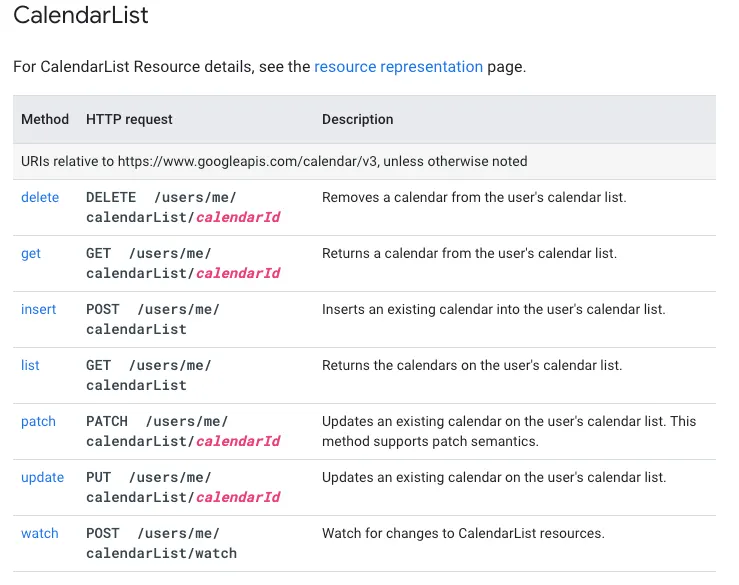Click the DELETE request path text
739x585 pixels.
[183, 207]
